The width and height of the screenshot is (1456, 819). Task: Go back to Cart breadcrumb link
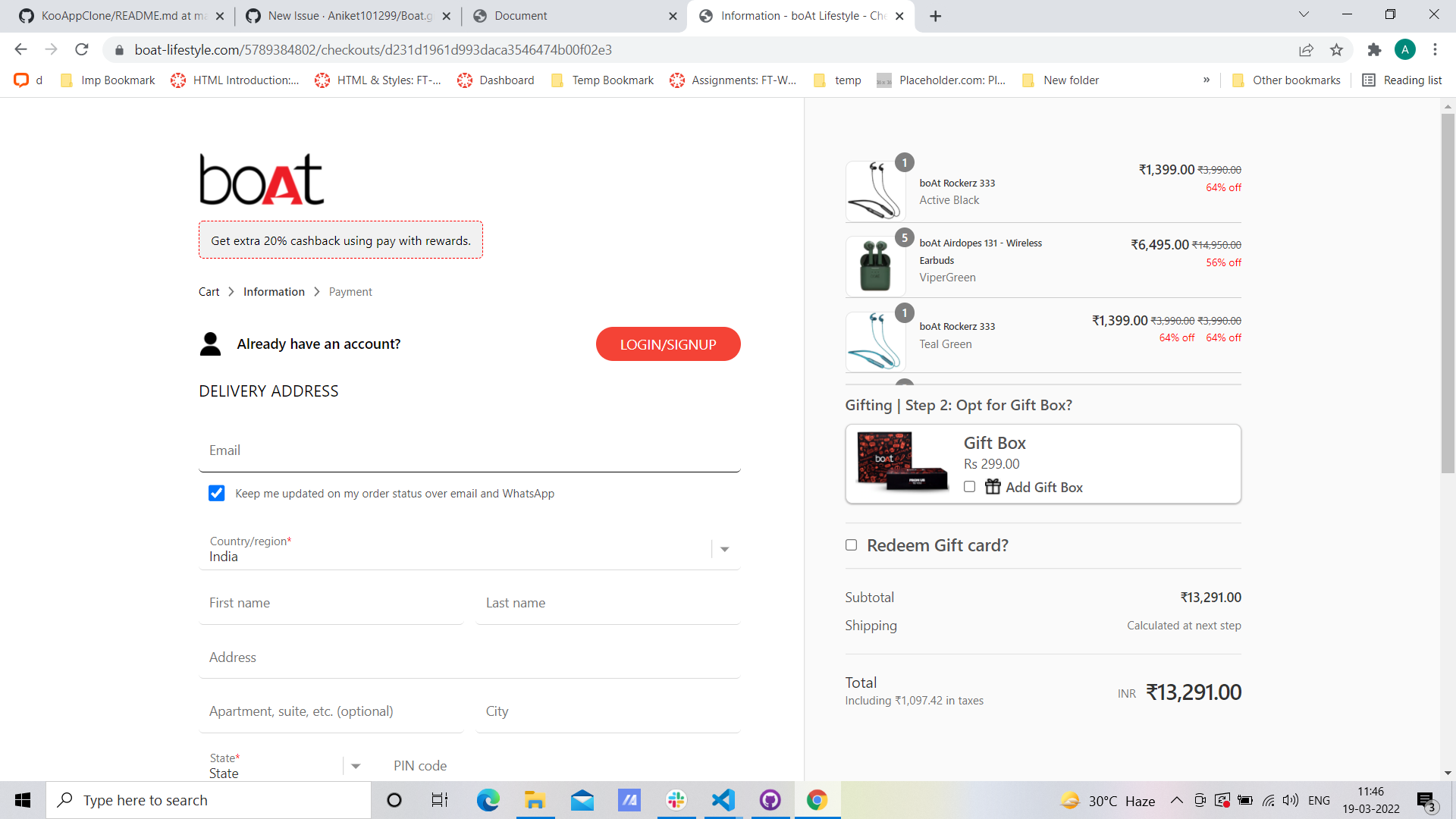click(x=209, y=292)
